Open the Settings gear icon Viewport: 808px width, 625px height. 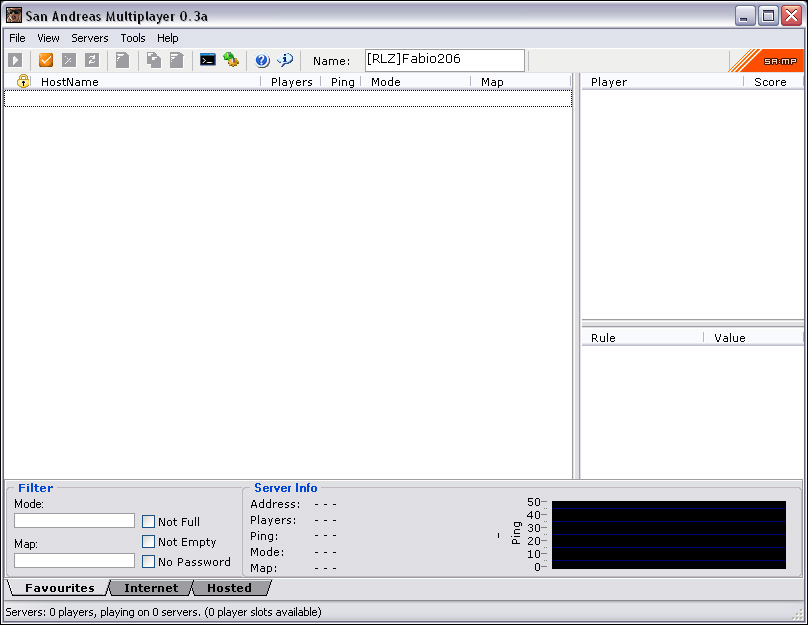pos(231,60)
